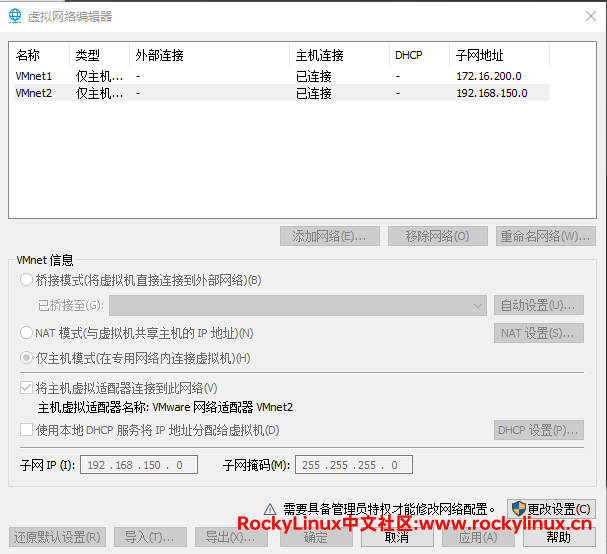Click the 移除网络 button

(437, 236)
